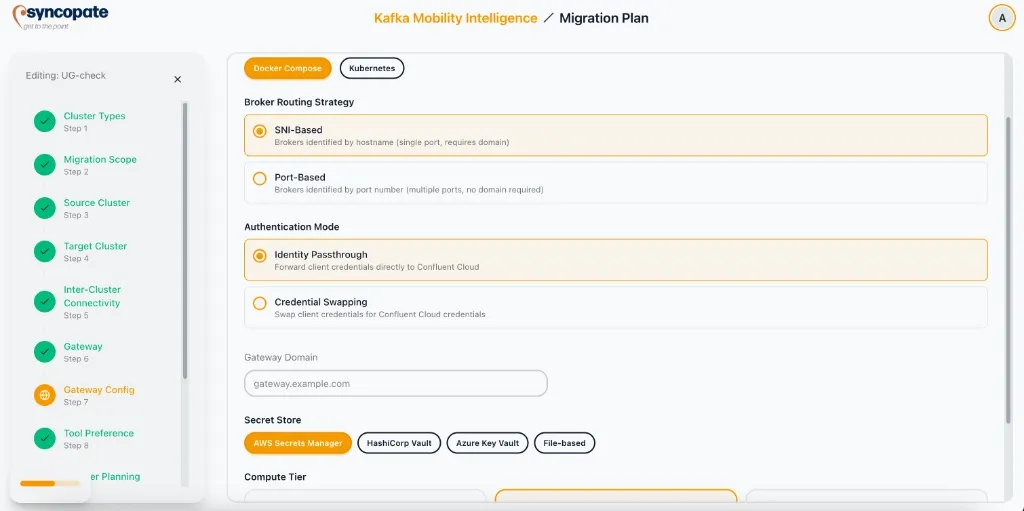
Task: Click the Source Cluster checkmark icon
Action: (44, 208)
